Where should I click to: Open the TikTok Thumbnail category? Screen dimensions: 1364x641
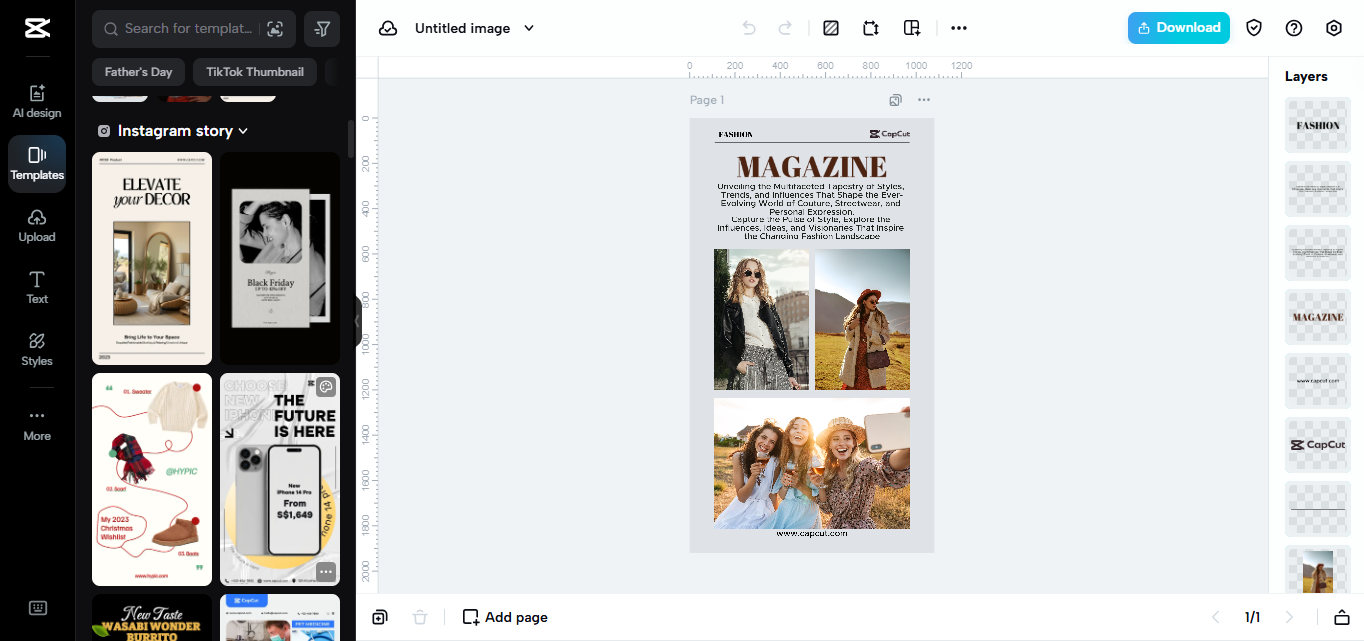(254, 71)
